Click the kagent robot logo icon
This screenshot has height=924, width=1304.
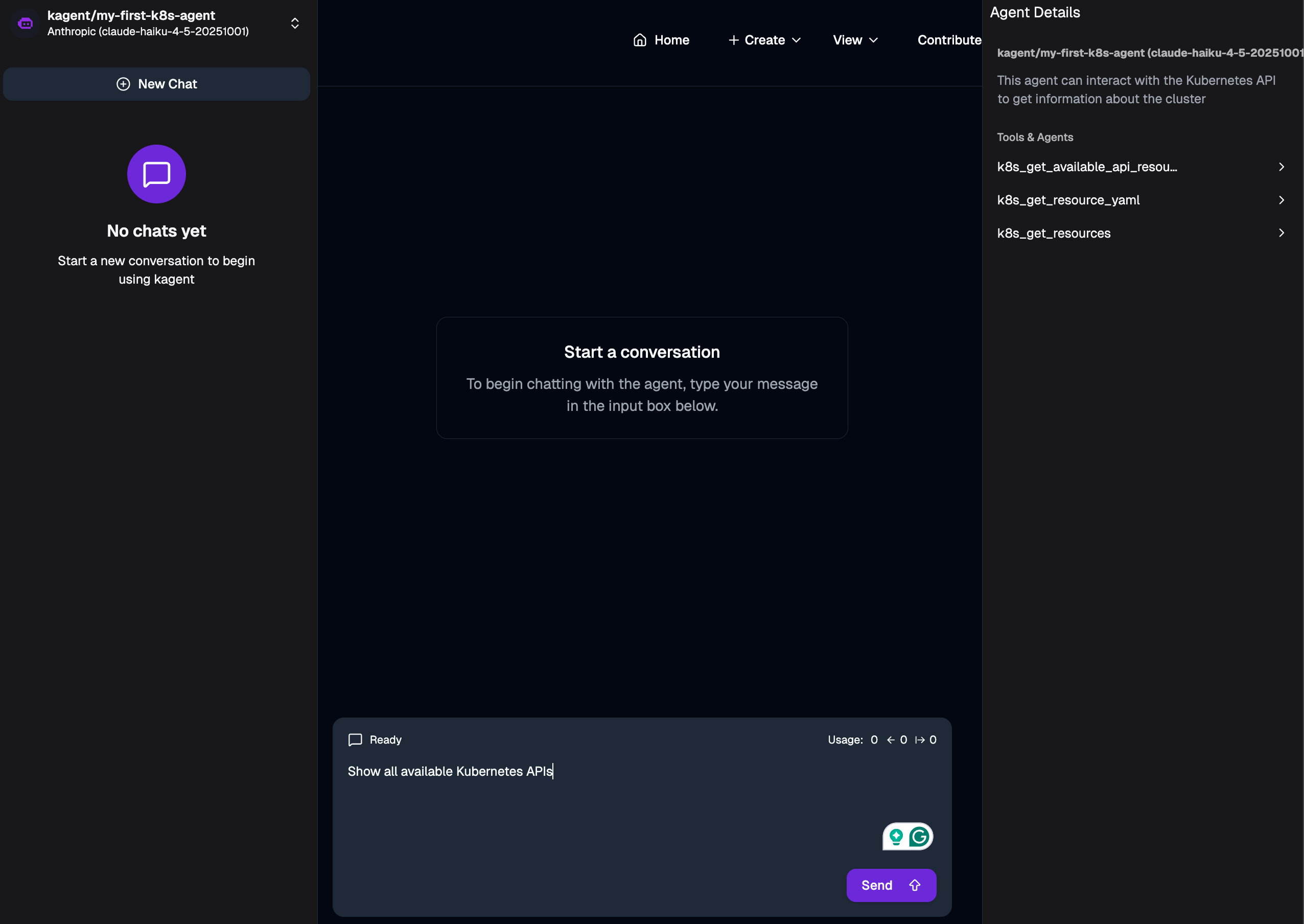point(25,24)
